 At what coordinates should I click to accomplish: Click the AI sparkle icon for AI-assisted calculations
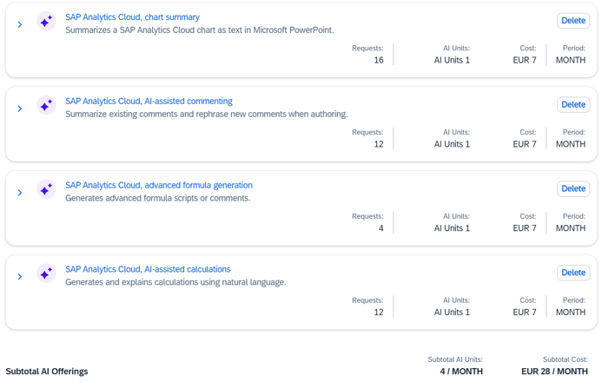point(46,273)
